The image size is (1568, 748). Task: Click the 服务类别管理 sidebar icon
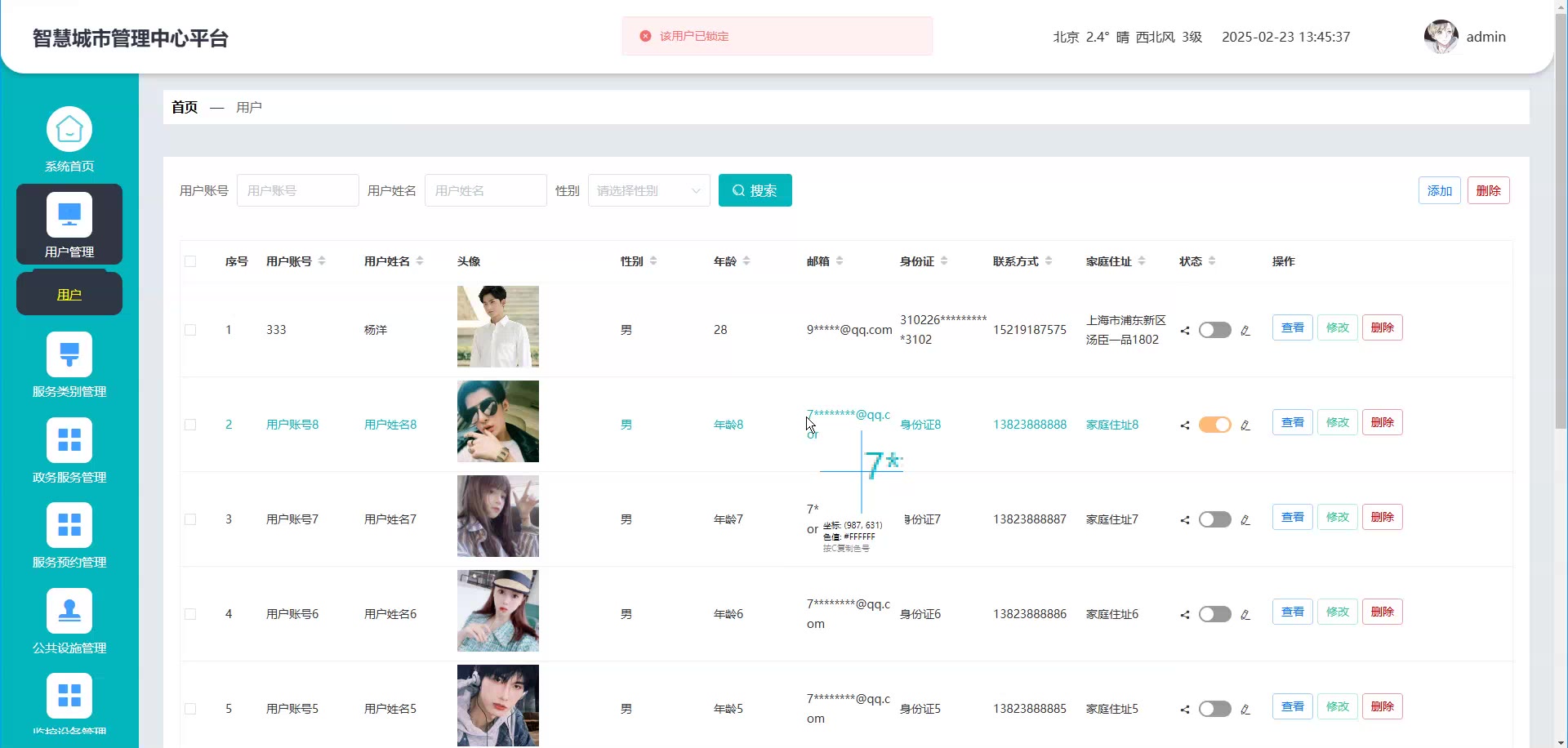[69, 355]
